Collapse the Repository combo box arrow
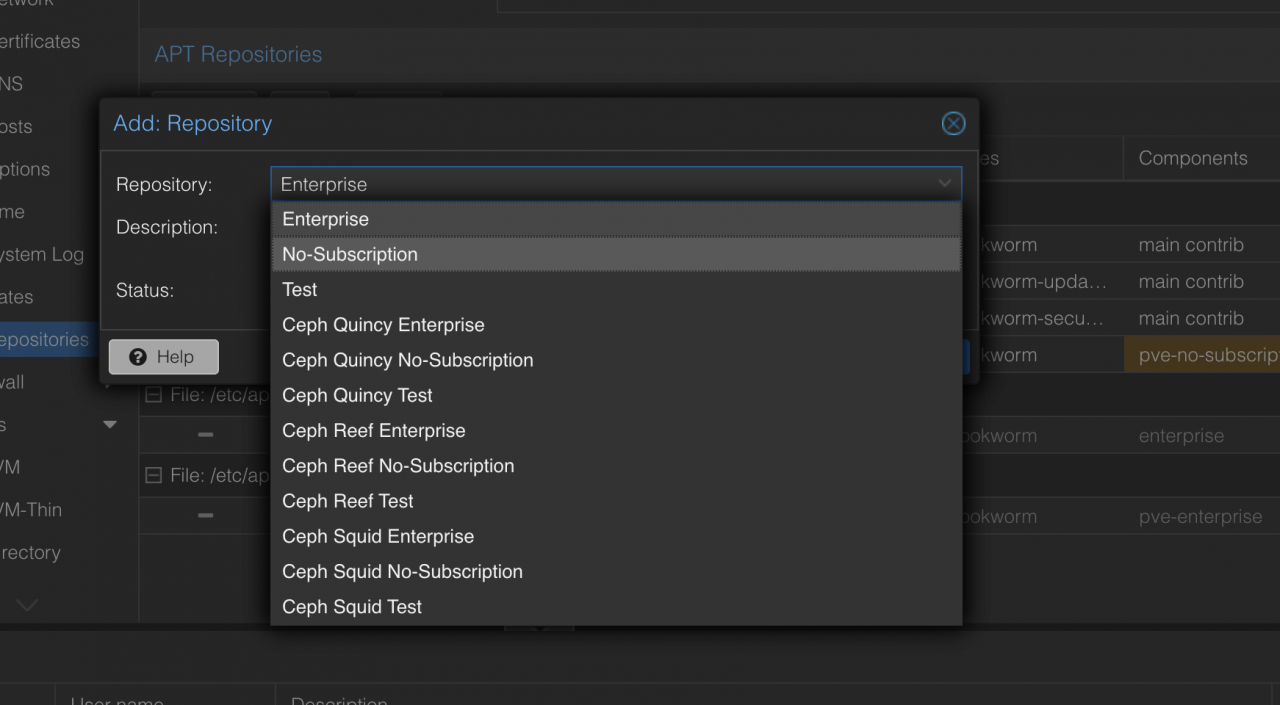Image resolution: width=1280 pixels, height=705 pixels. coord(944,184)
